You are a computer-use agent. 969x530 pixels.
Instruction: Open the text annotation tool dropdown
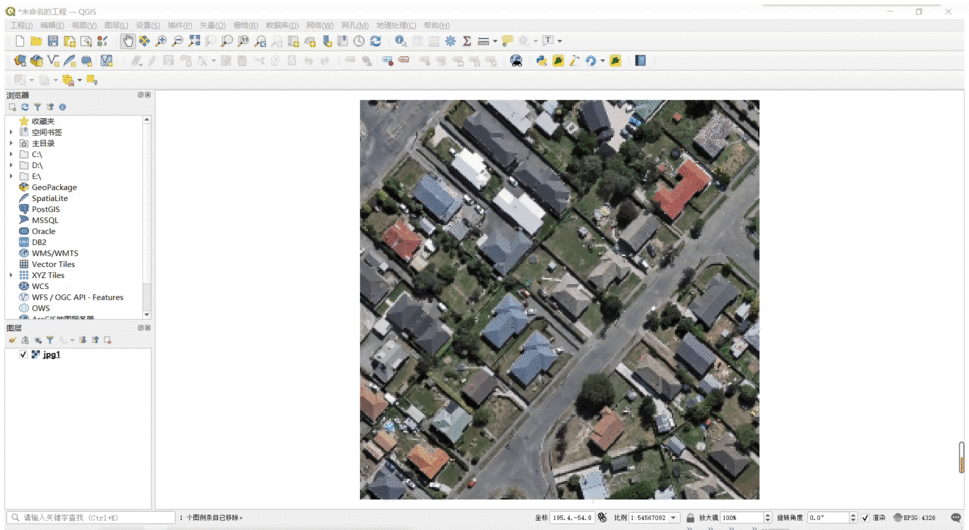(x=560, y=41)
